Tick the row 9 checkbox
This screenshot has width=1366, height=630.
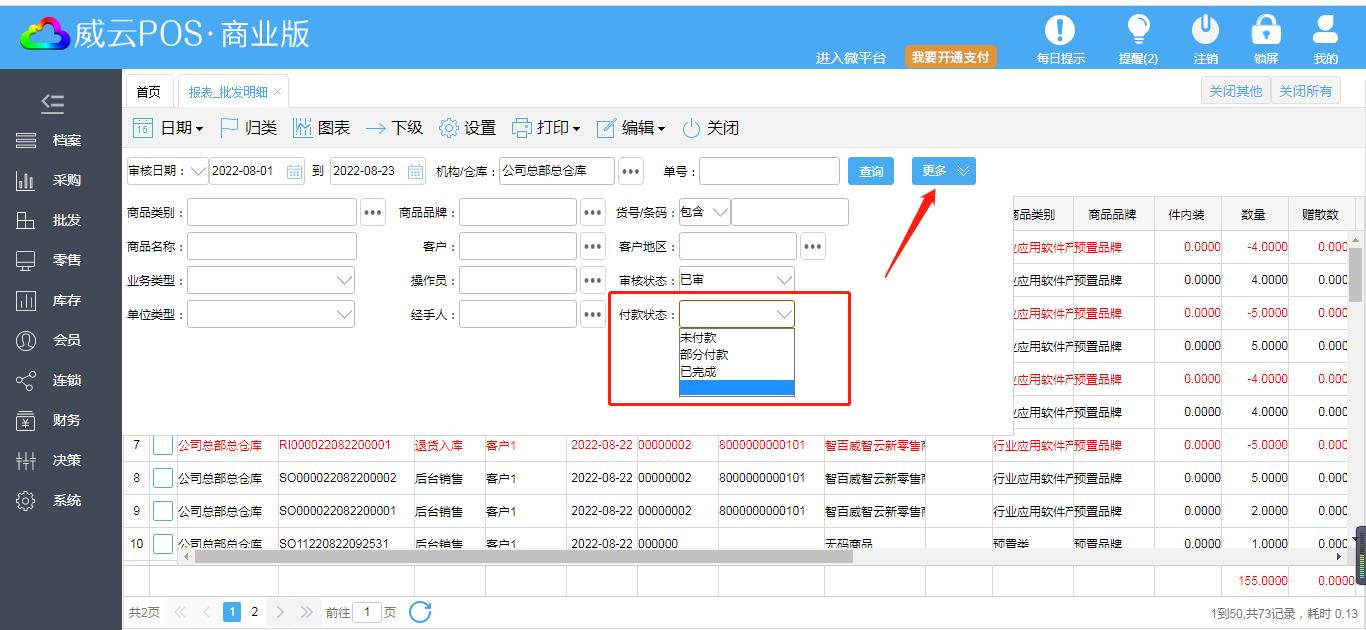[163, 511]
